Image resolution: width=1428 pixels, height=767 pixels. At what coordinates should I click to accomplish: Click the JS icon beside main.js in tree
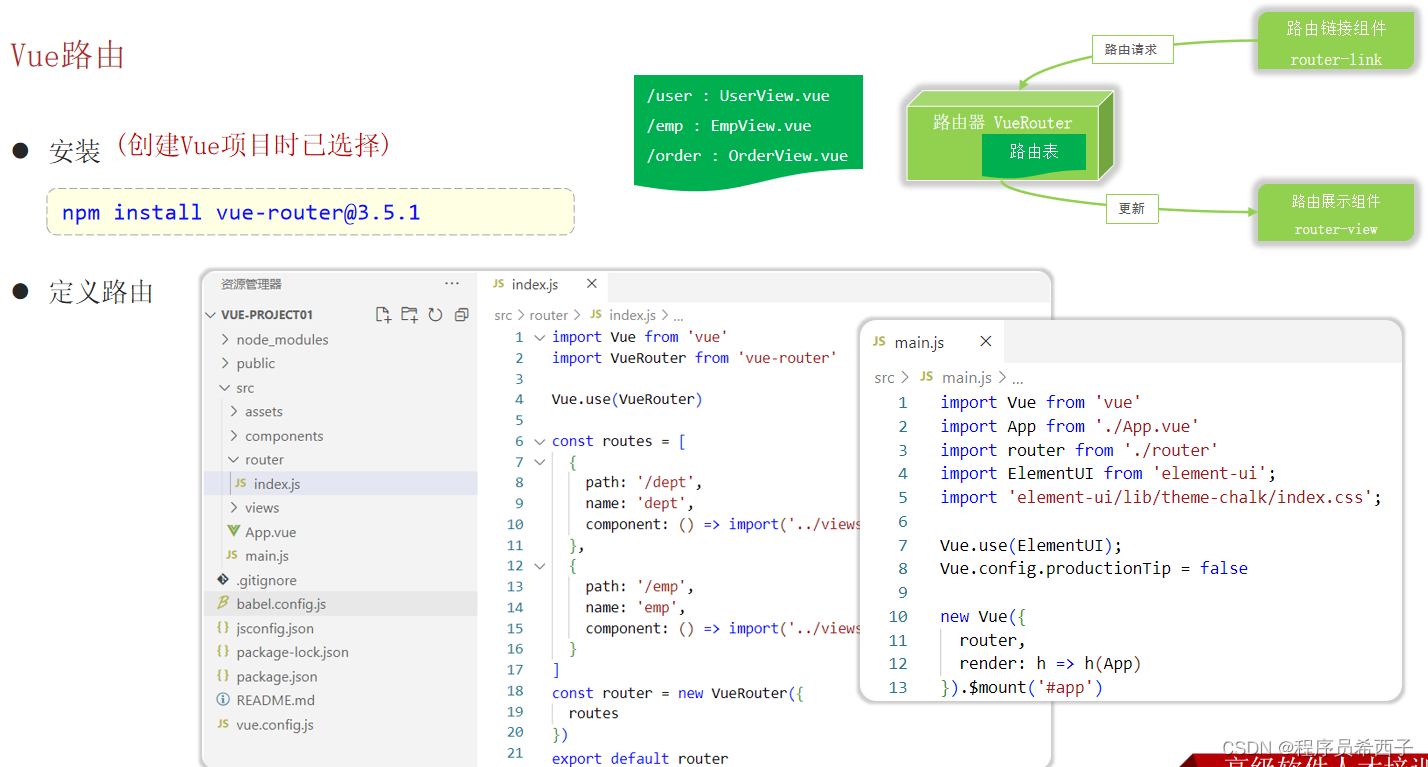(232, 556)
